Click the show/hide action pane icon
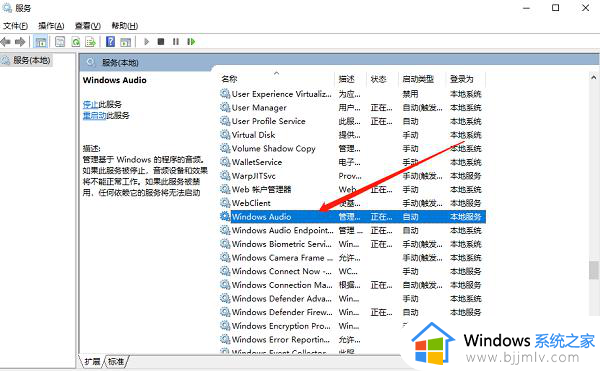Viewport: 600px width, 371px height. point(126,42)
